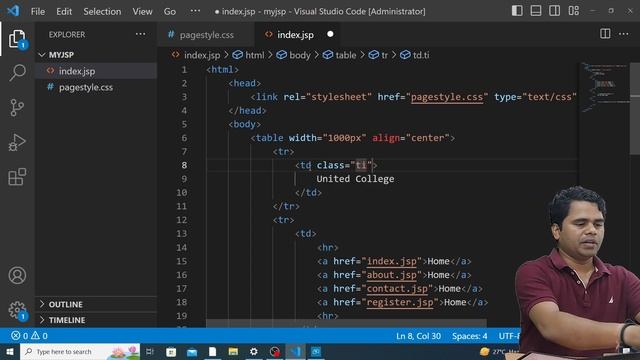Collapse the MYJSP folder section
Viewport: 640px width, 360px height.
96,55
